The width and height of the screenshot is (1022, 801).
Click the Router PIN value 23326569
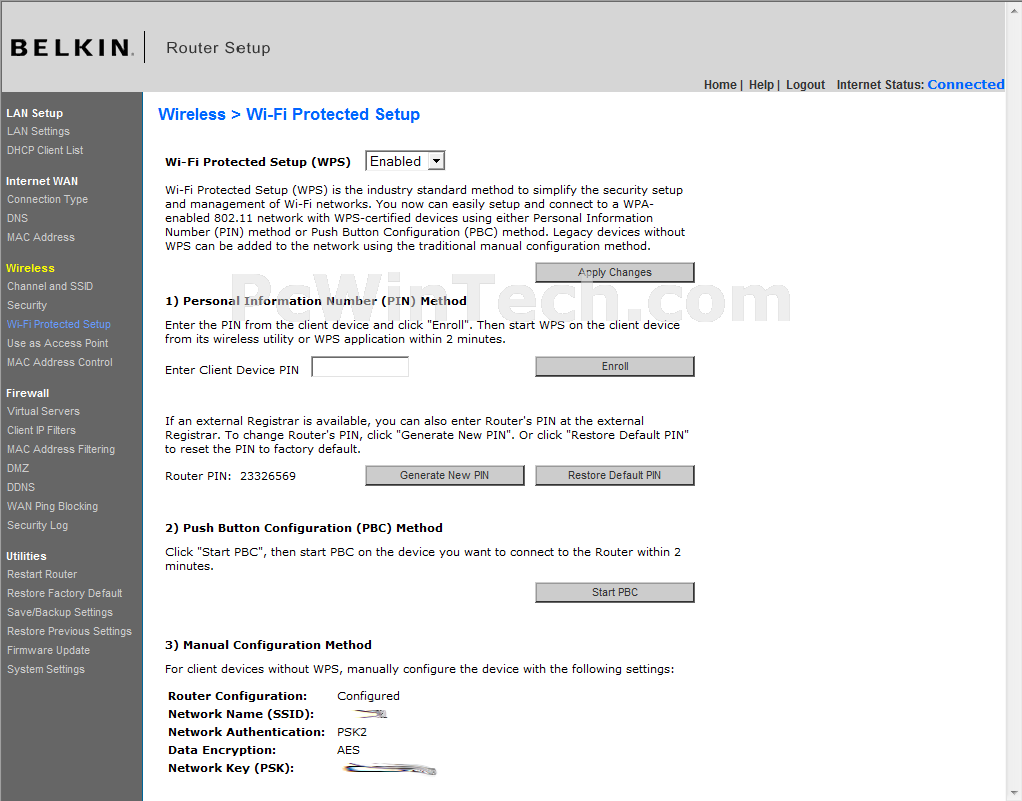(268, 476)
